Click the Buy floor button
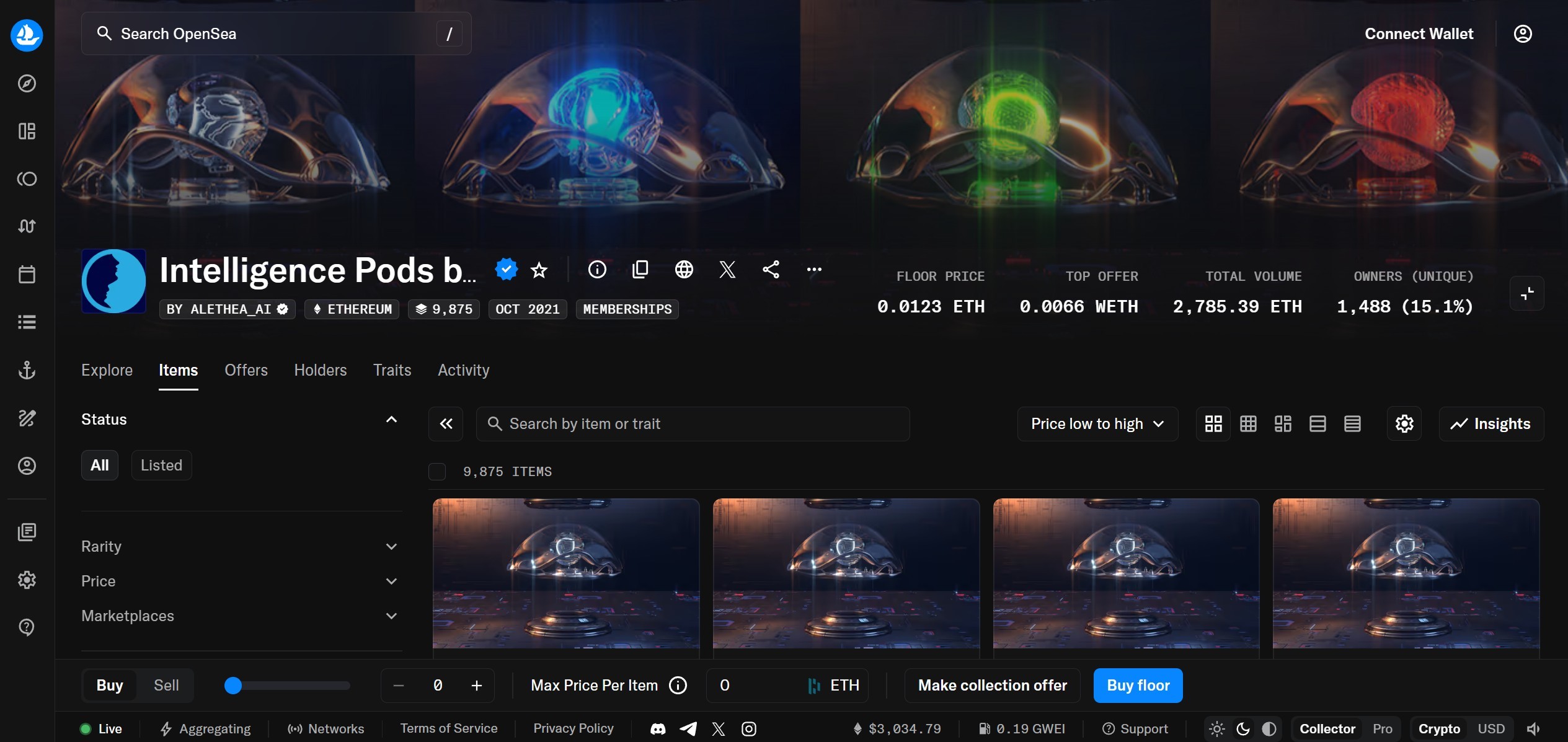Image resolution: width=1568 pixels, height=742 pixels. 1138,685
